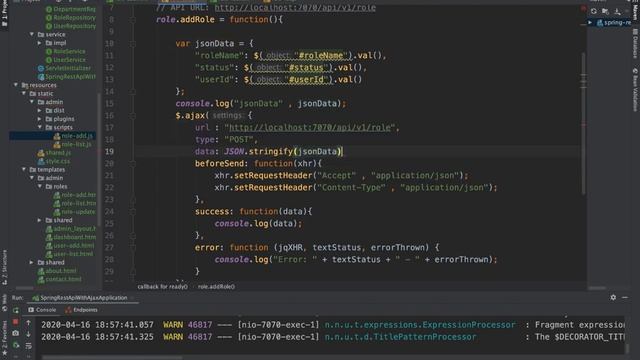The image size is (640, 360).
Task: Collapse the scripts folder
Action: pos(40,127)
